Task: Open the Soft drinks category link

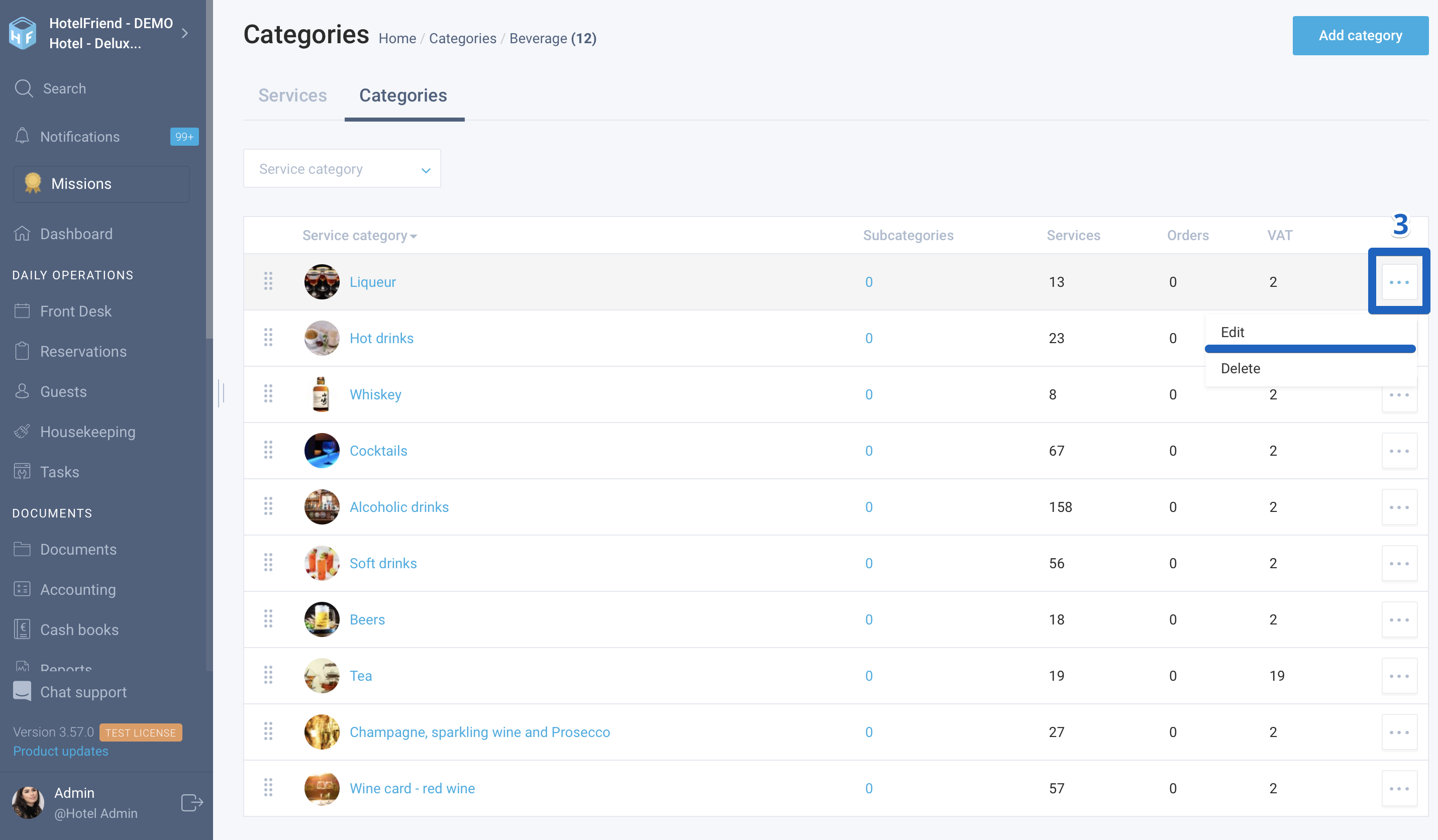Action: coord(383,563)
